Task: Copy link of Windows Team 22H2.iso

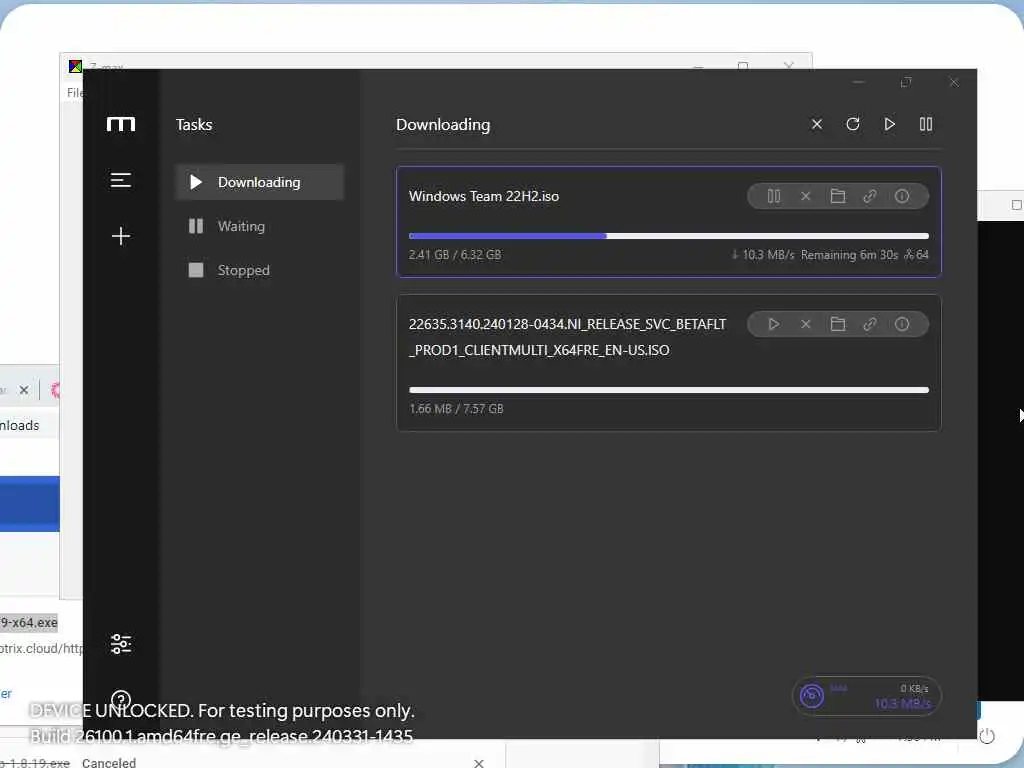Action: coord(870,196)
